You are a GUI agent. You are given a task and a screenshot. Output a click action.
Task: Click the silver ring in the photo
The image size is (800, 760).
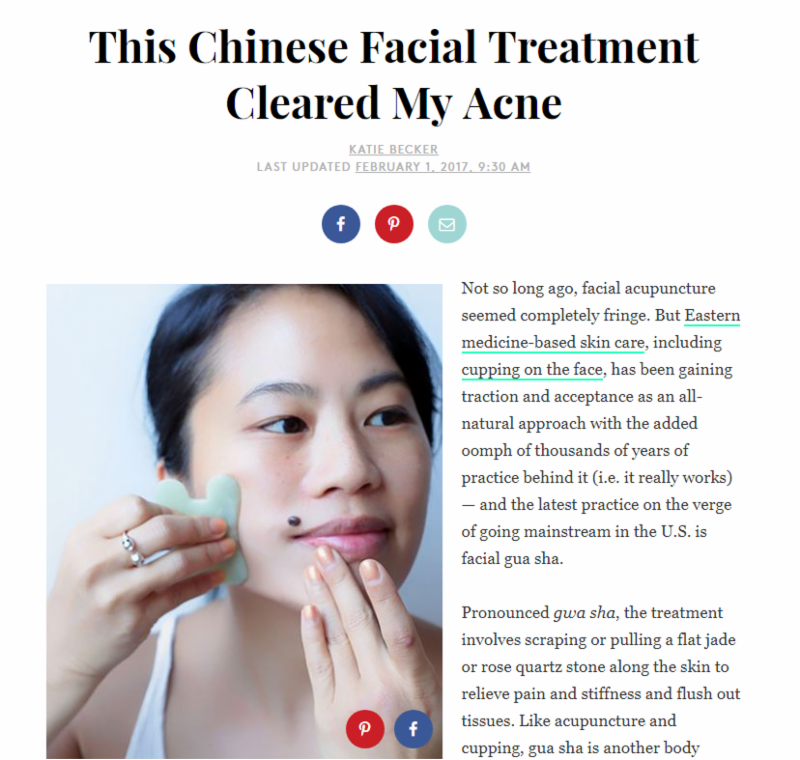coord(132,548)
